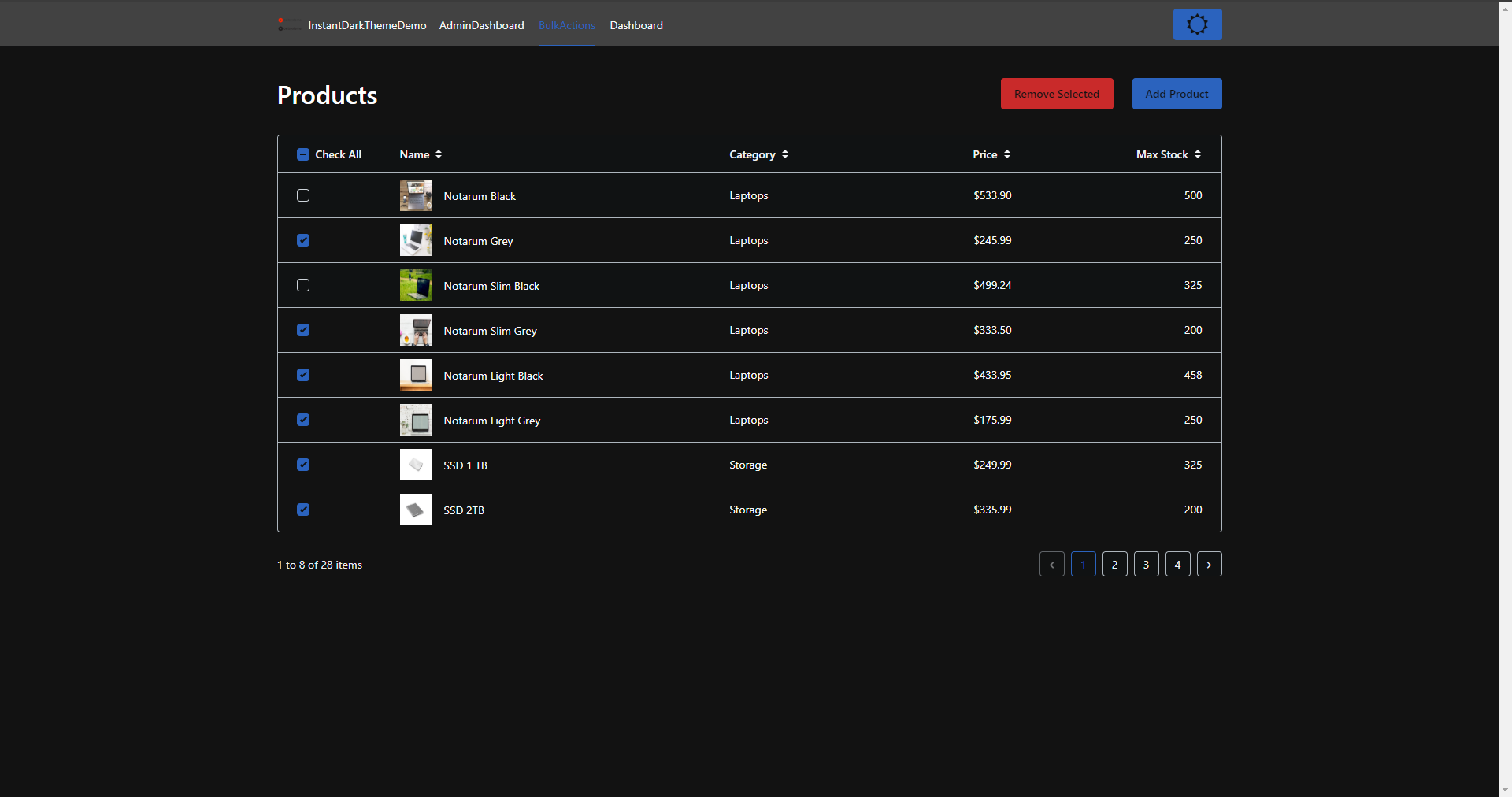The width and height of the screenshot is (1512, 797).
Task: Click the site logo icon in navbar
Action: click(288, 24)
